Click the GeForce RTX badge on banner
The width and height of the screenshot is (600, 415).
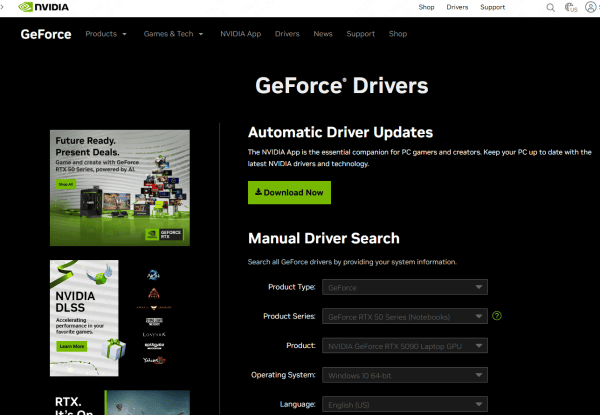click(165, 234)
